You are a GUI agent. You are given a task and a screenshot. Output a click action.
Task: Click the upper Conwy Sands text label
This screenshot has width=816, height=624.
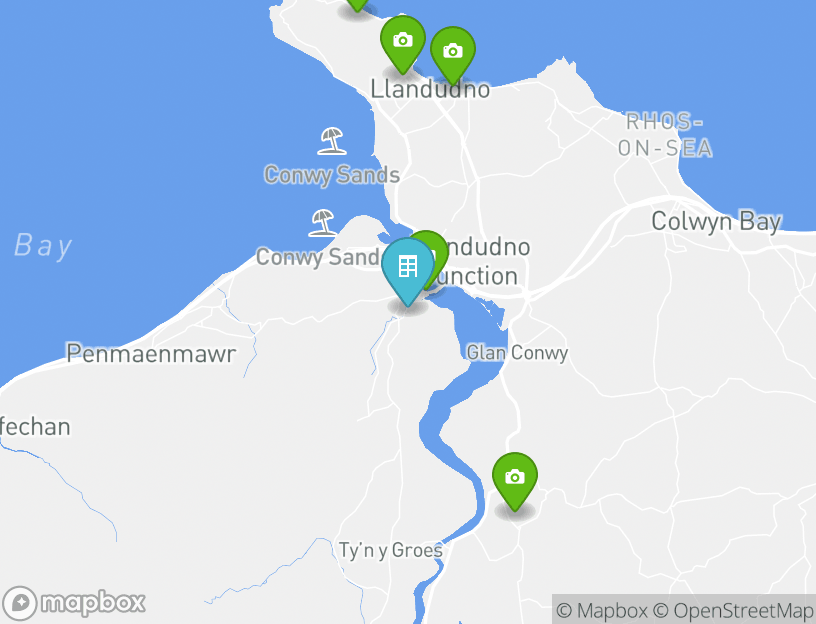332,175
